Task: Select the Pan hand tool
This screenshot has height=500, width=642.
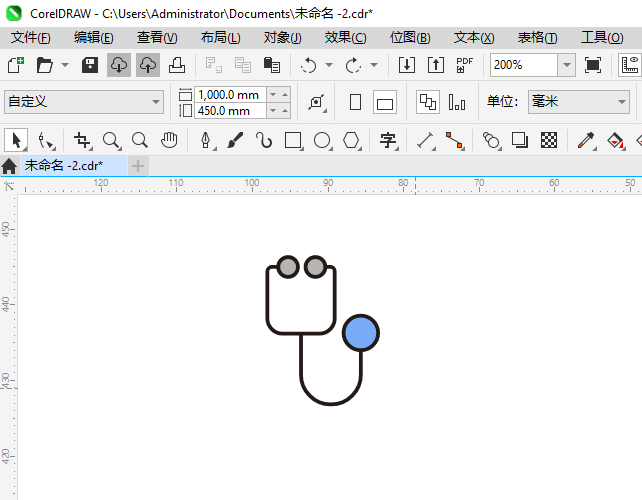Action: click(169, 140)
